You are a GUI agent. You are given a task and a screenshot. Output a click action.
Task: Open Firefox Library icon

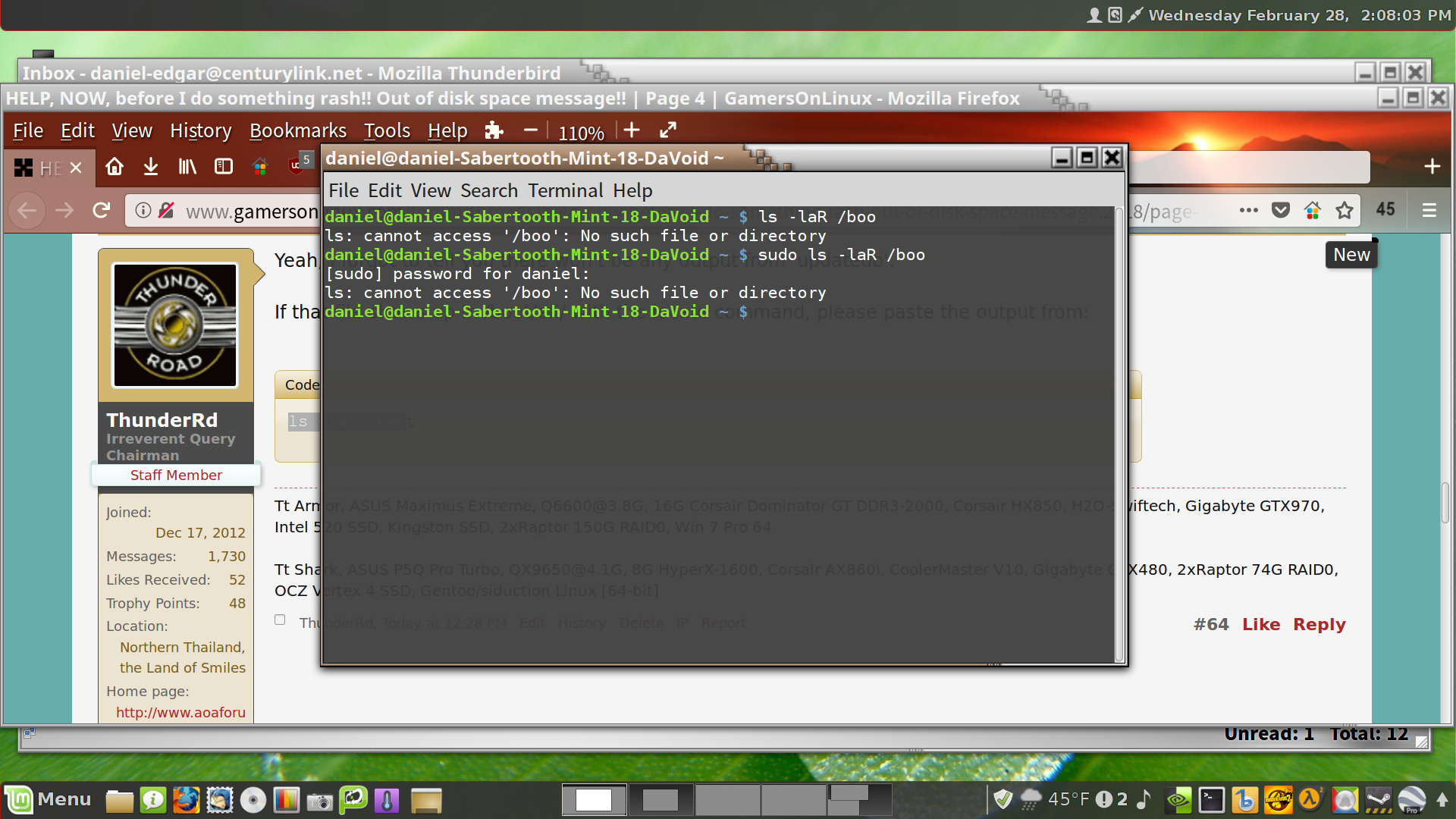pyautogui.click(x=187, y=166)
